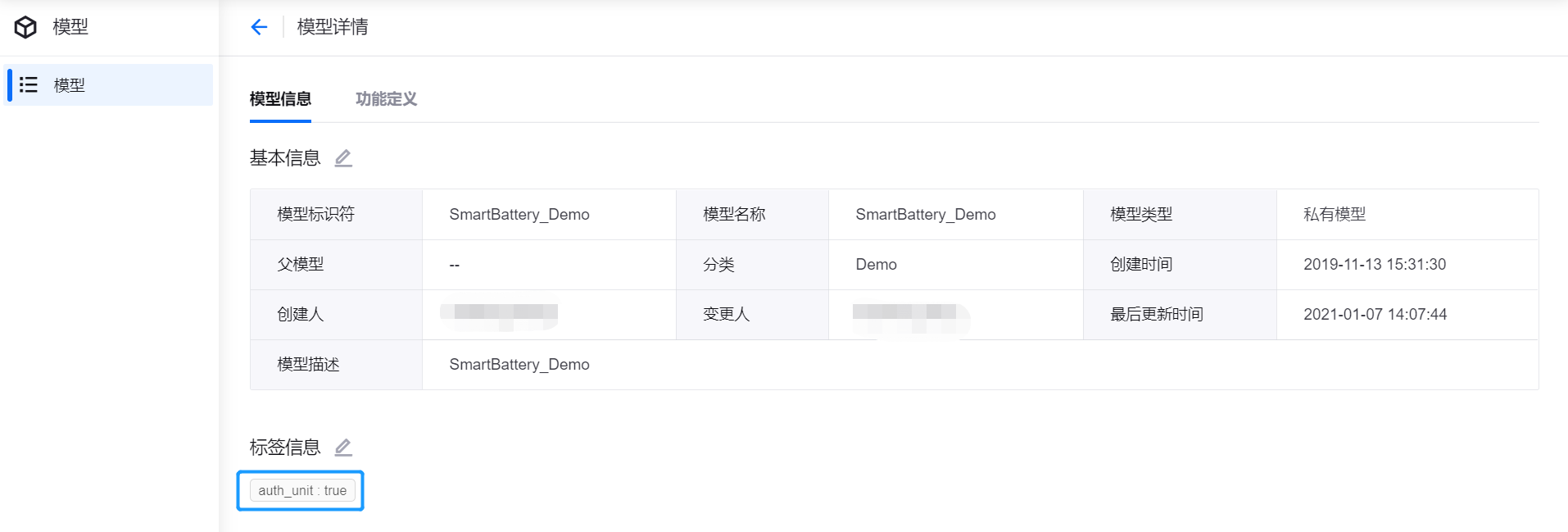
Task: Open the 功能定义 tab
Action: [386, 99]
